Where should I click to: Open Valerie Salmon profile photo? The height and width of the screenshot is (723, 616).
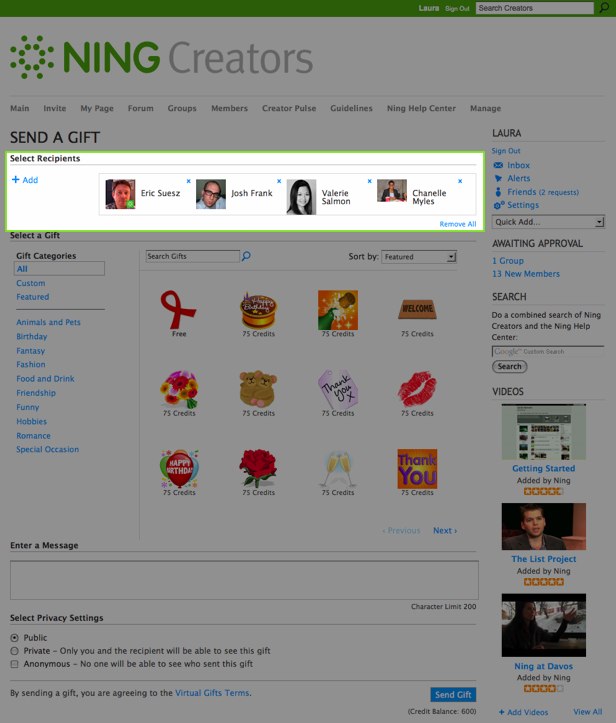[x=301, y=197]
